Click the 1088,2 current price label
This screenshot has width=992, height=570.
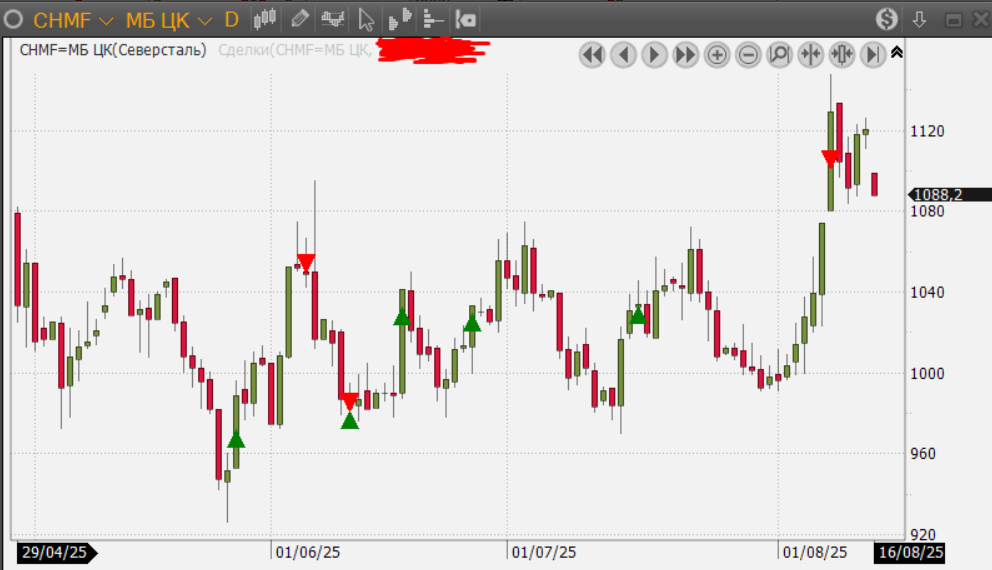(x=937, y=195)
